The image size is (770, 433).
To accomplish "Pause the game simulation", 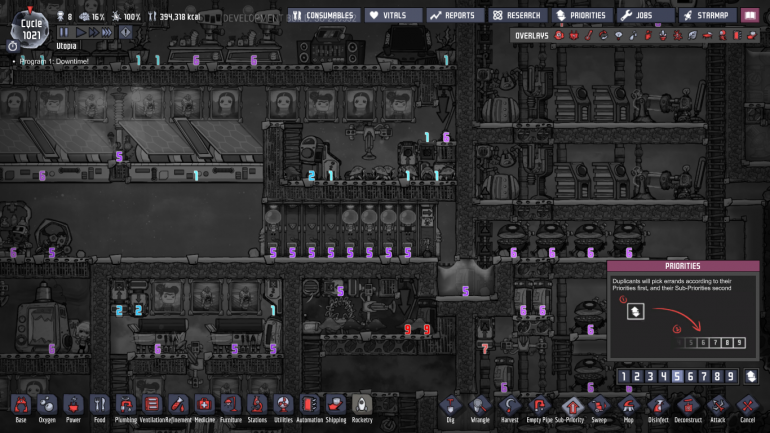I will 64,32.
